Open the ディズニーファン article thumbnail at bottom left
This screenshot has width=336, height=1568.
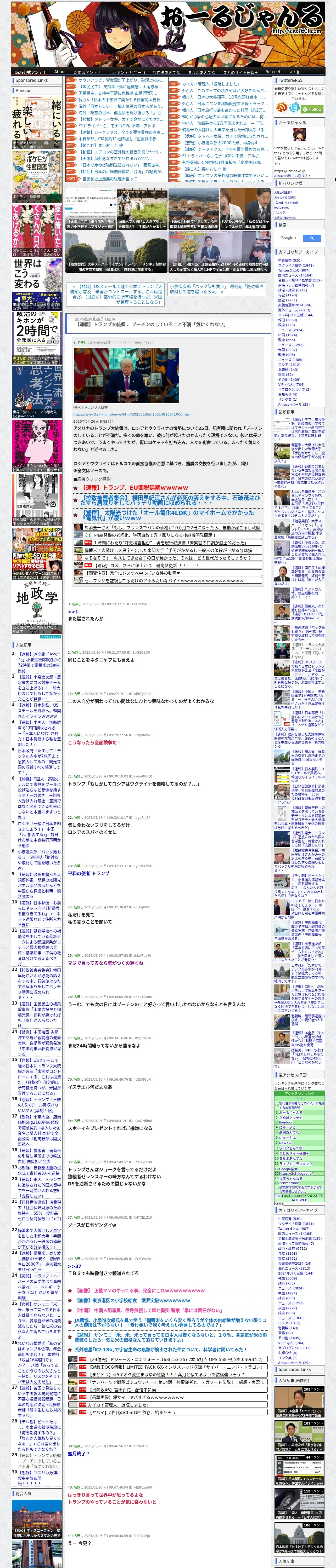pyautogui.click(x=37, y=1520)
